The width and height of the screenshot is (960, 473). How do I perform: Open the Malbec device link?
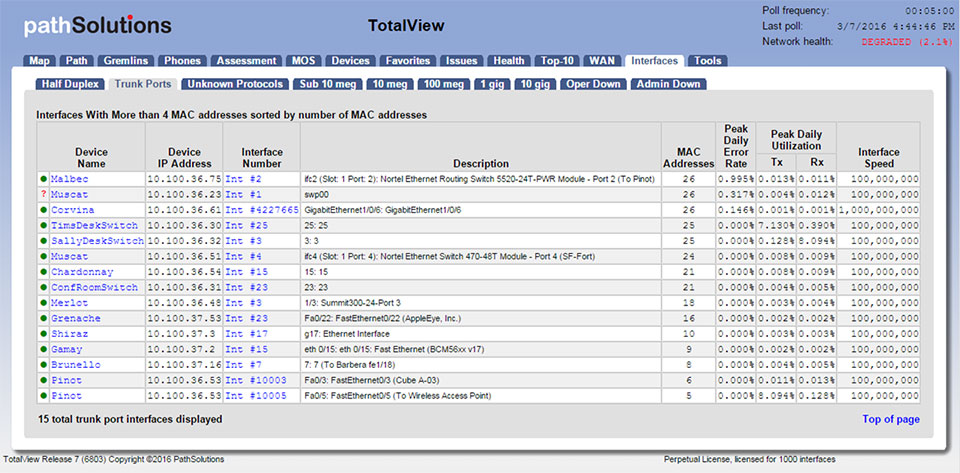(x=69, y=179)
